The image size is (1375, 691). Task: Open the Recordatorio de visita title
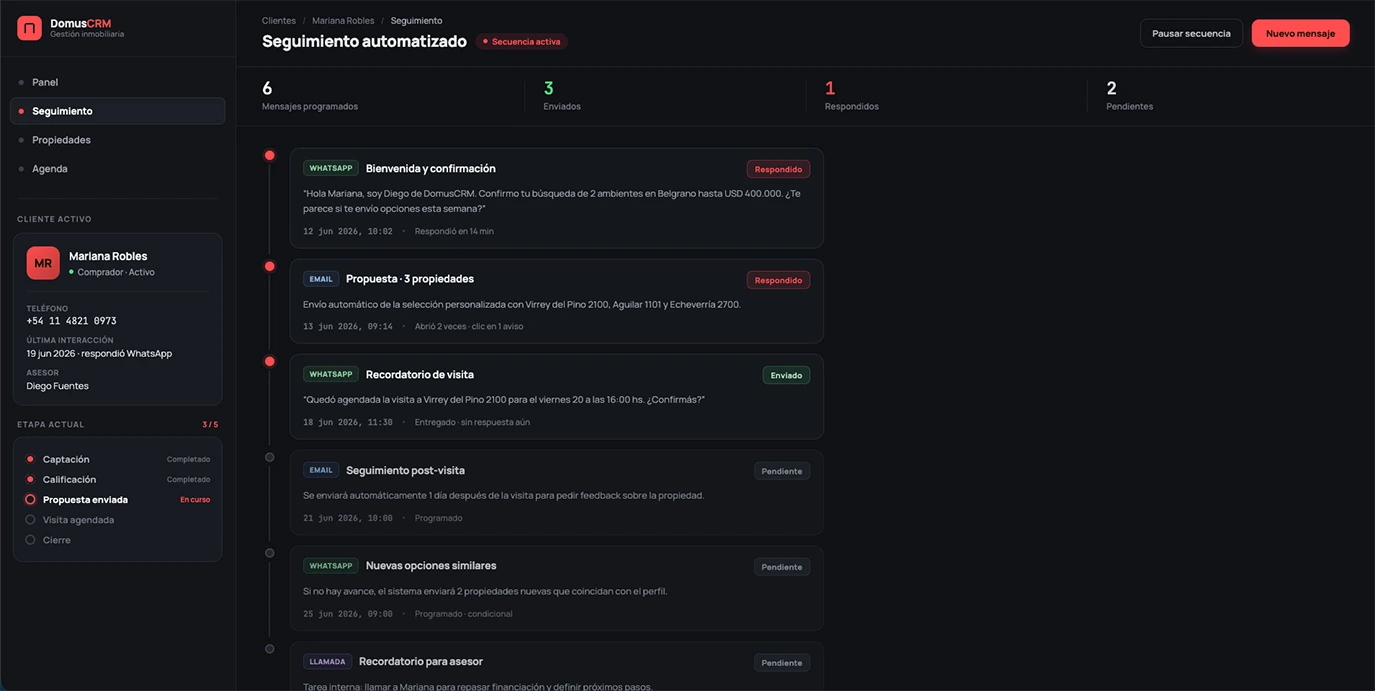pyautogui.click(x=420, y=374)
